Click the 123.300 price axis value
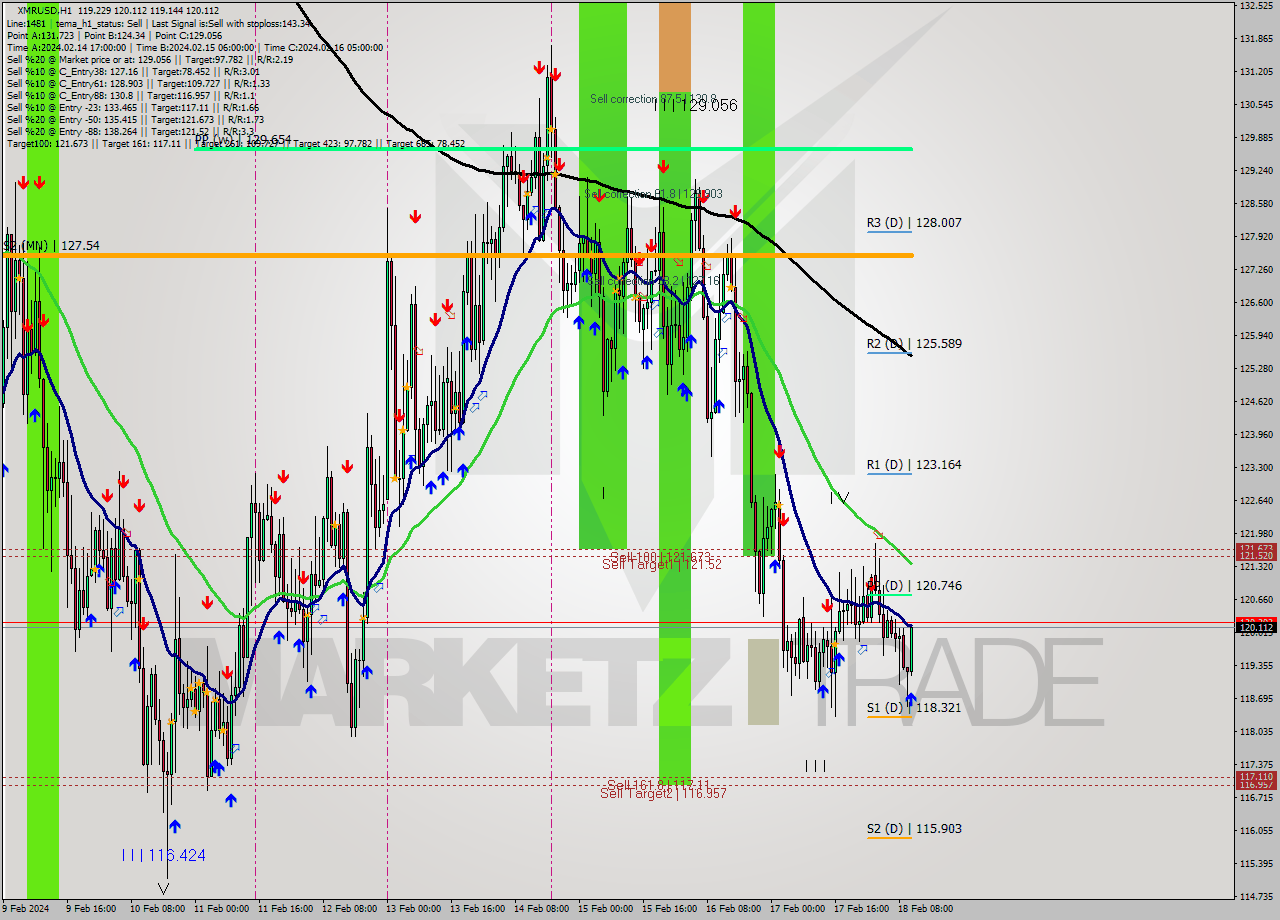1280x920 pixels. point(1256,468)
